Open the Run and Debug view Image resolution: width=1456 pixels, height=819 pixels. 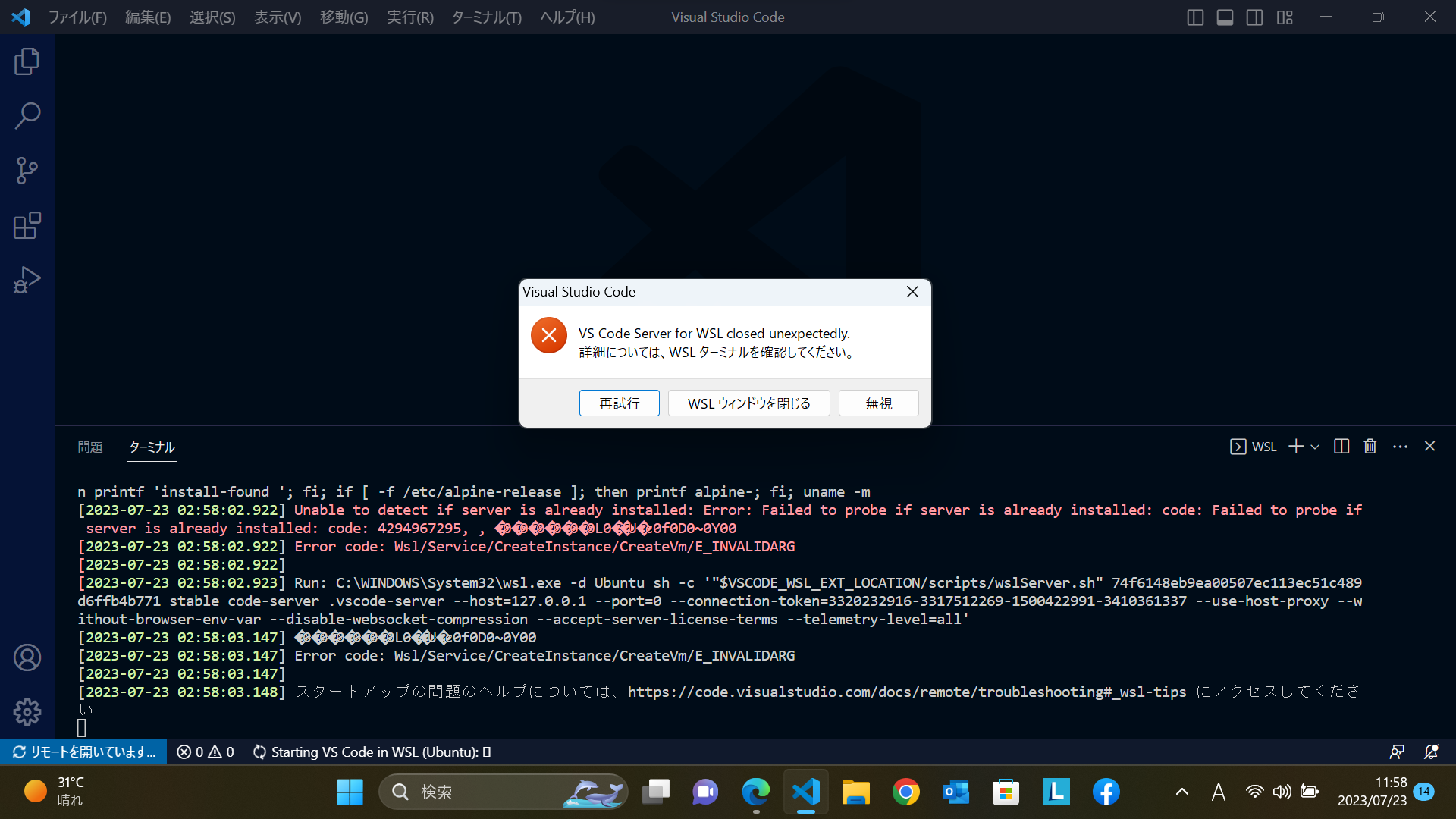coord(27,280)
